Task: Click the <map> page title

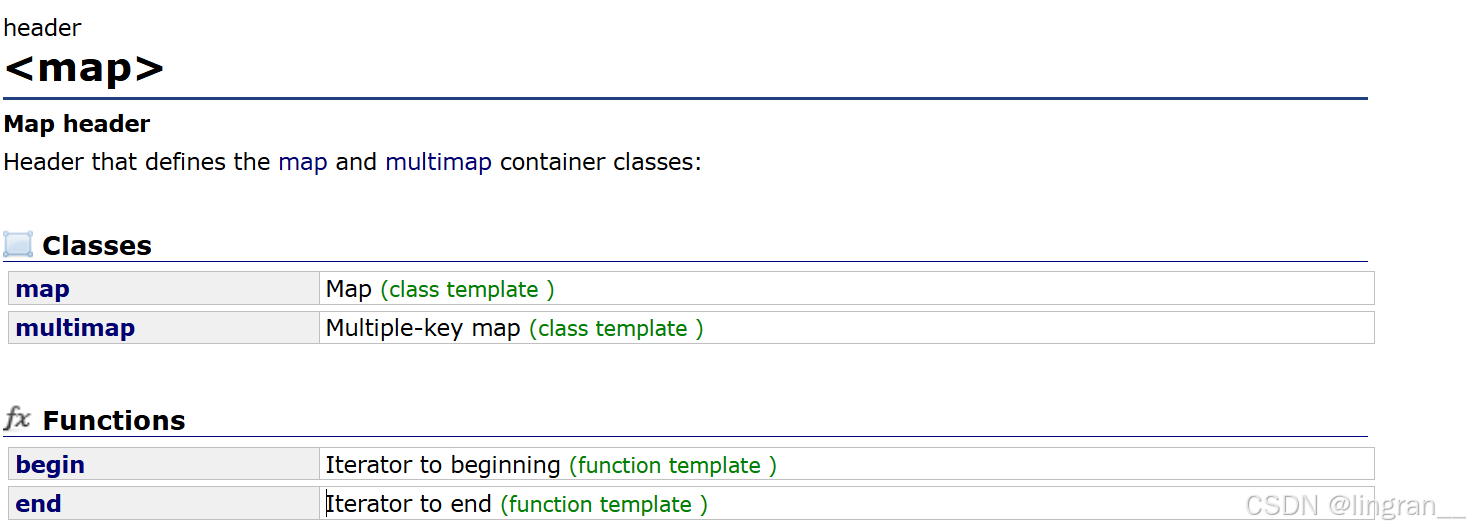Action: [x=84, y=69]
